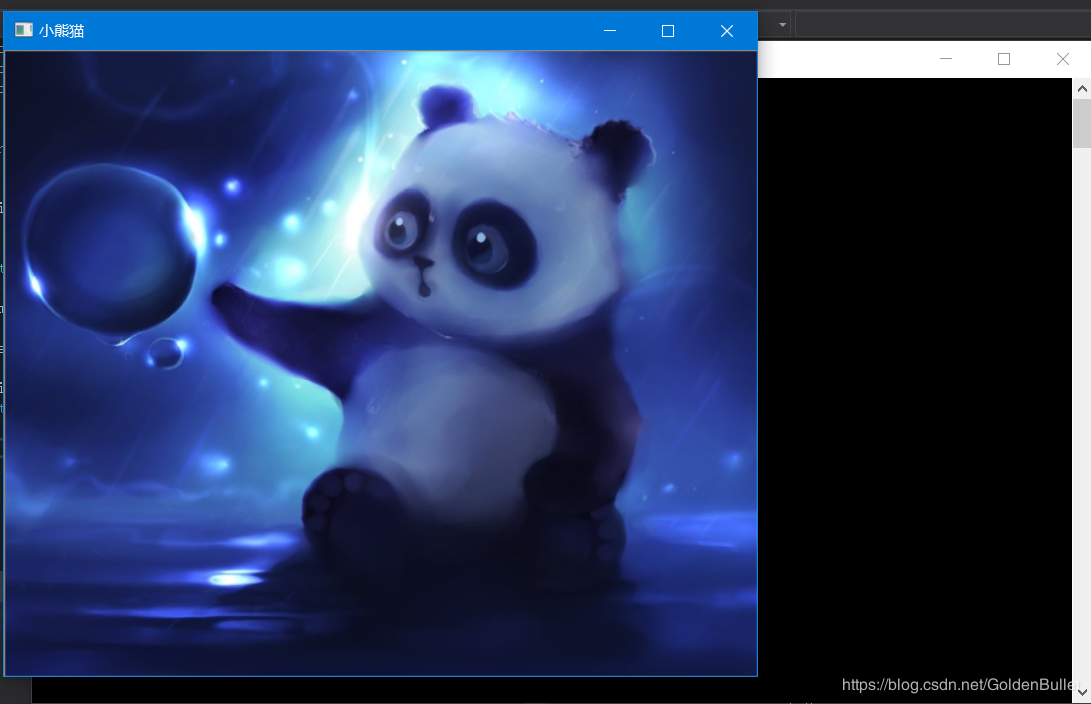The height and width of the screenshot is (704, 1091).
Task: Click the 小熊猫 title bar text
Action: [62, 31]
